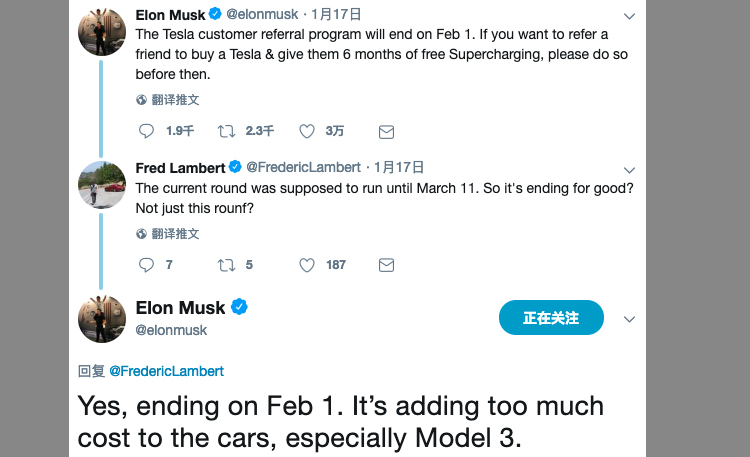Toggle the 正在关注 following button
The width and height of the screenshot is (750, 457).
point(551,318)
